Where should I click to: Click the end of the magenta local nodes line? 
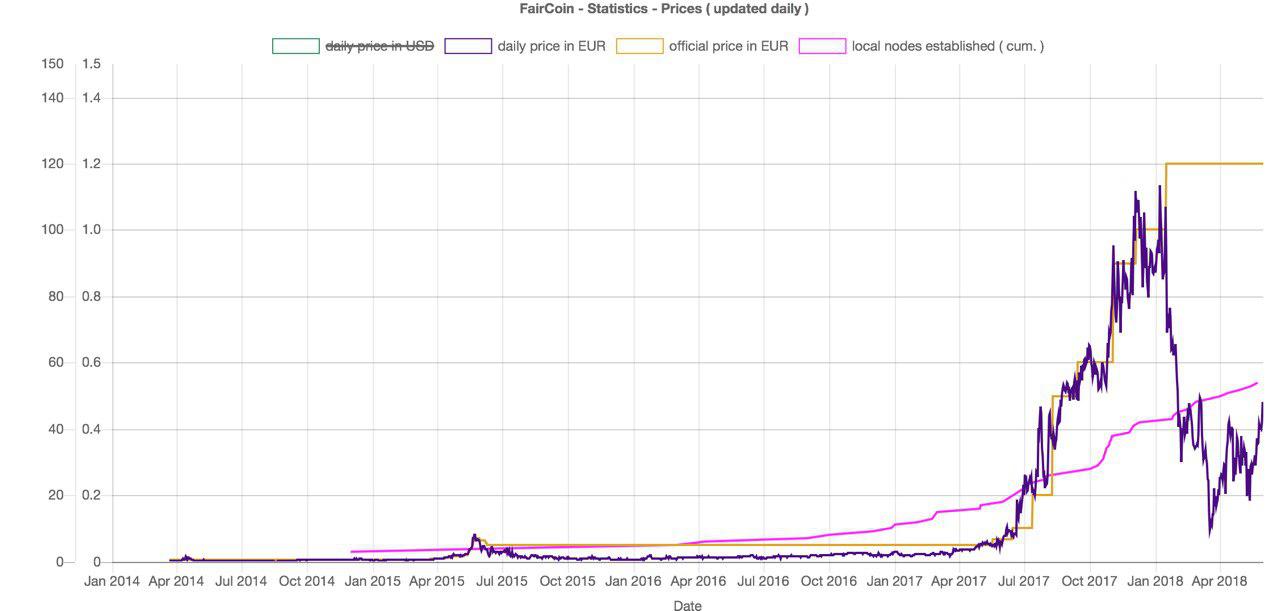(1256, 383)
